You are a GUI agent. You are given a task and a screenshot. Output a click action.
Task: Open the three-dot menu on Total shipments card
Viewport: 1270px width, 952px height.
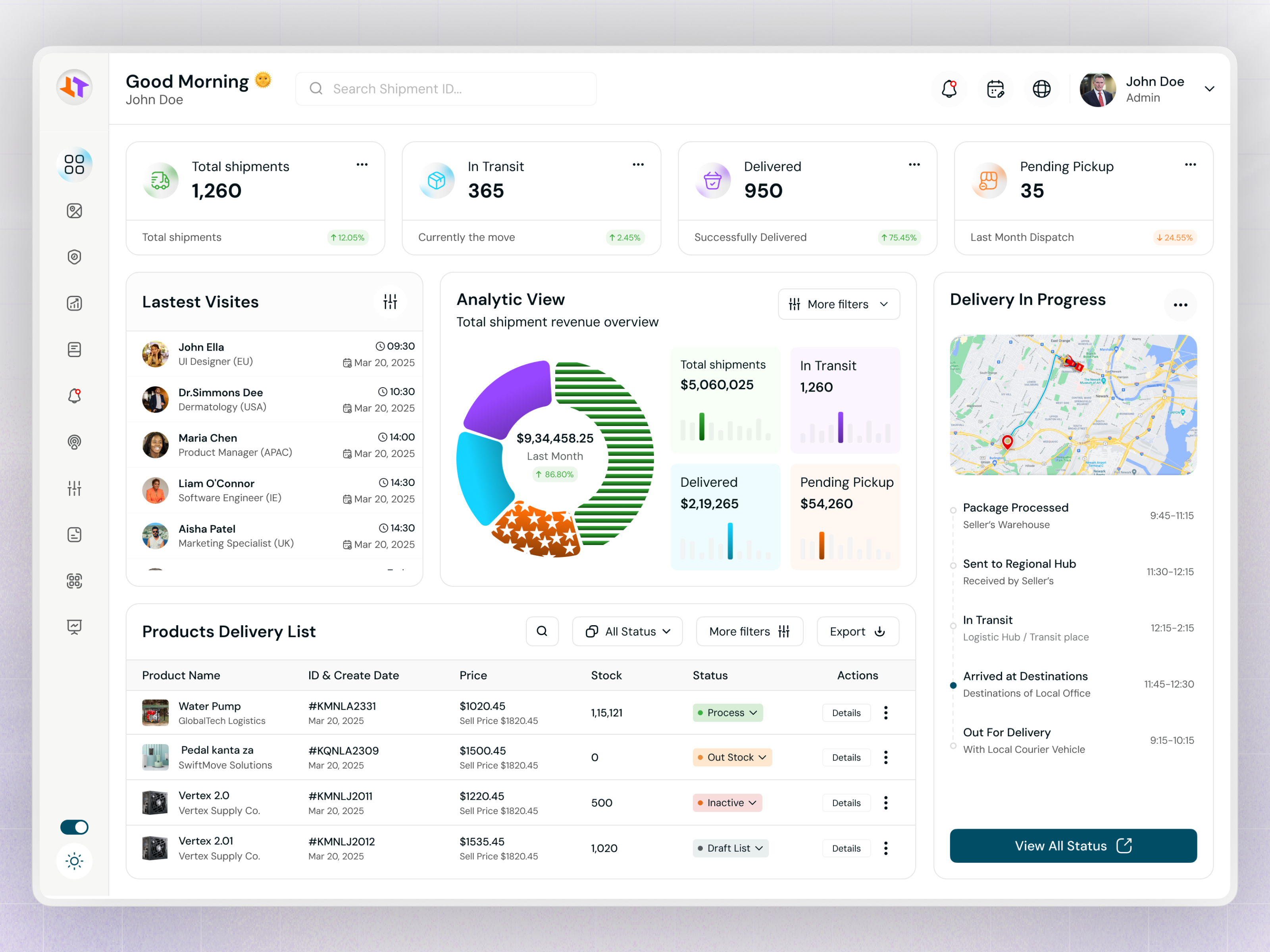tap(362, 165)
